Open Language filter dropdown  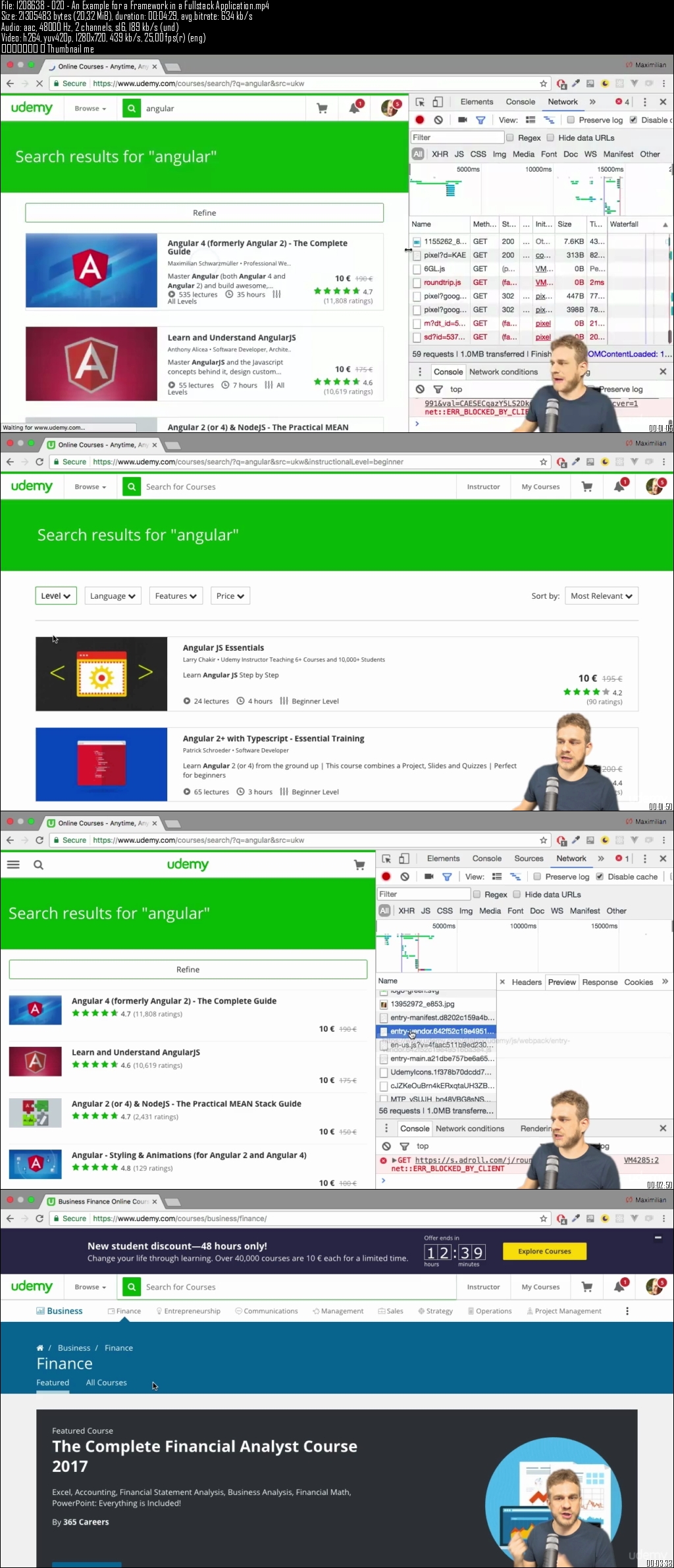[113, 596]
